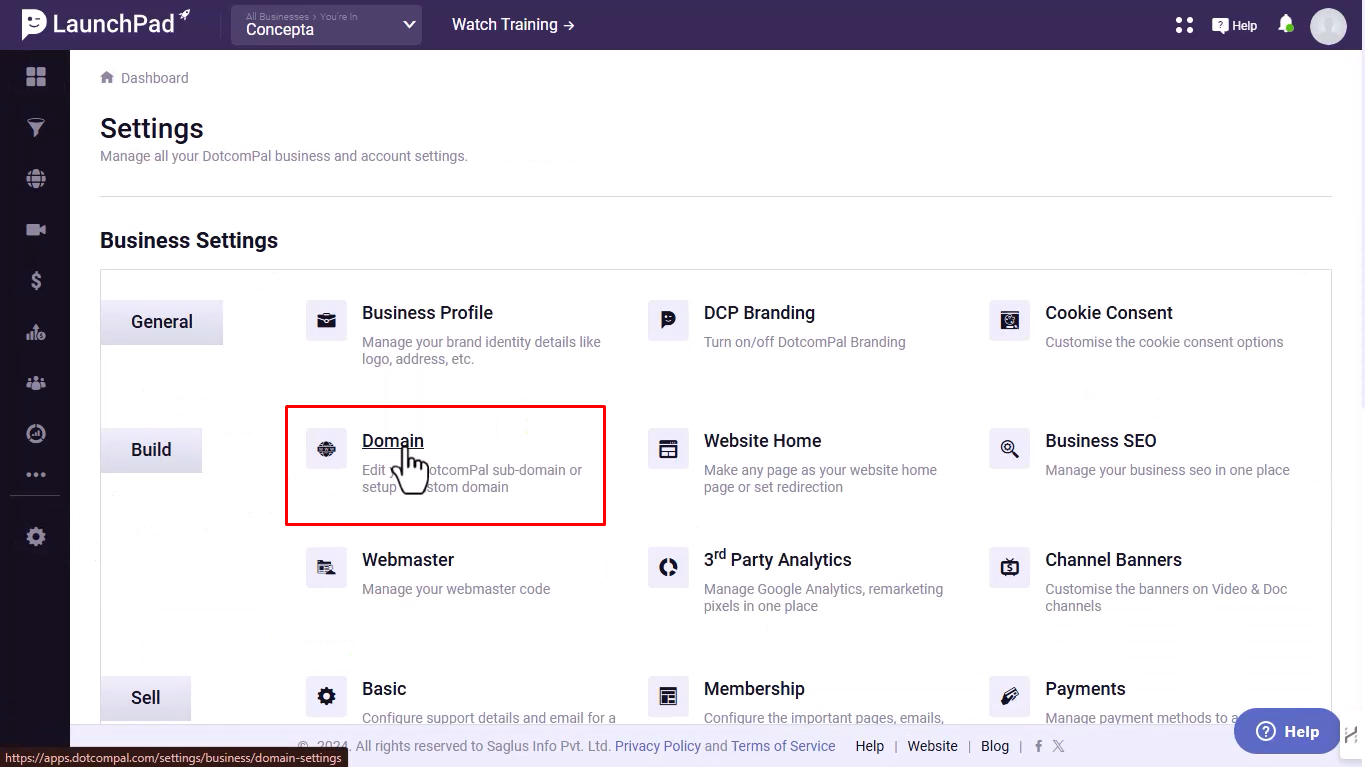Open Channel Banners settings link
1365x767 pixels.
(1113, 560)
